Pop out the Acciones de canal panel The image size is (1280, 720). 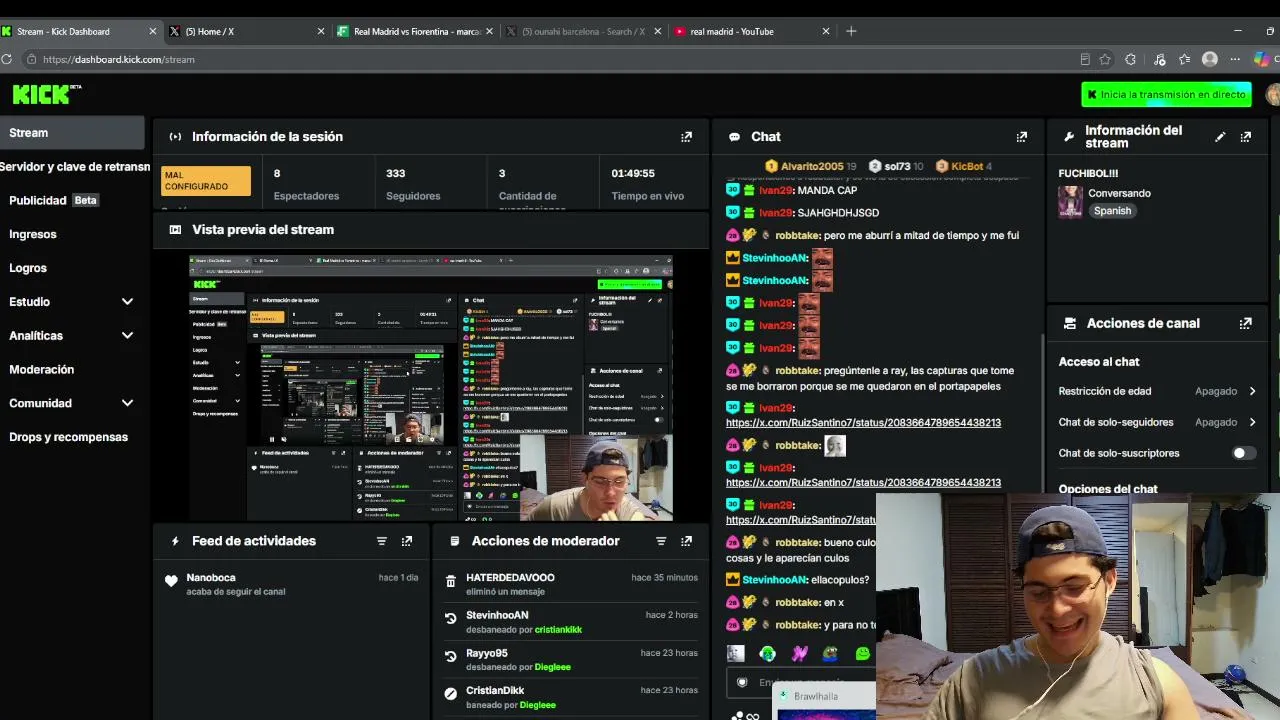1245,323
